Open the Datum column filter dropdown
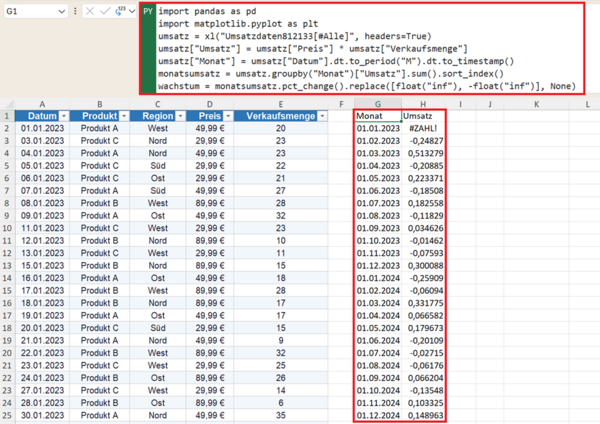 tap(64, 116)
